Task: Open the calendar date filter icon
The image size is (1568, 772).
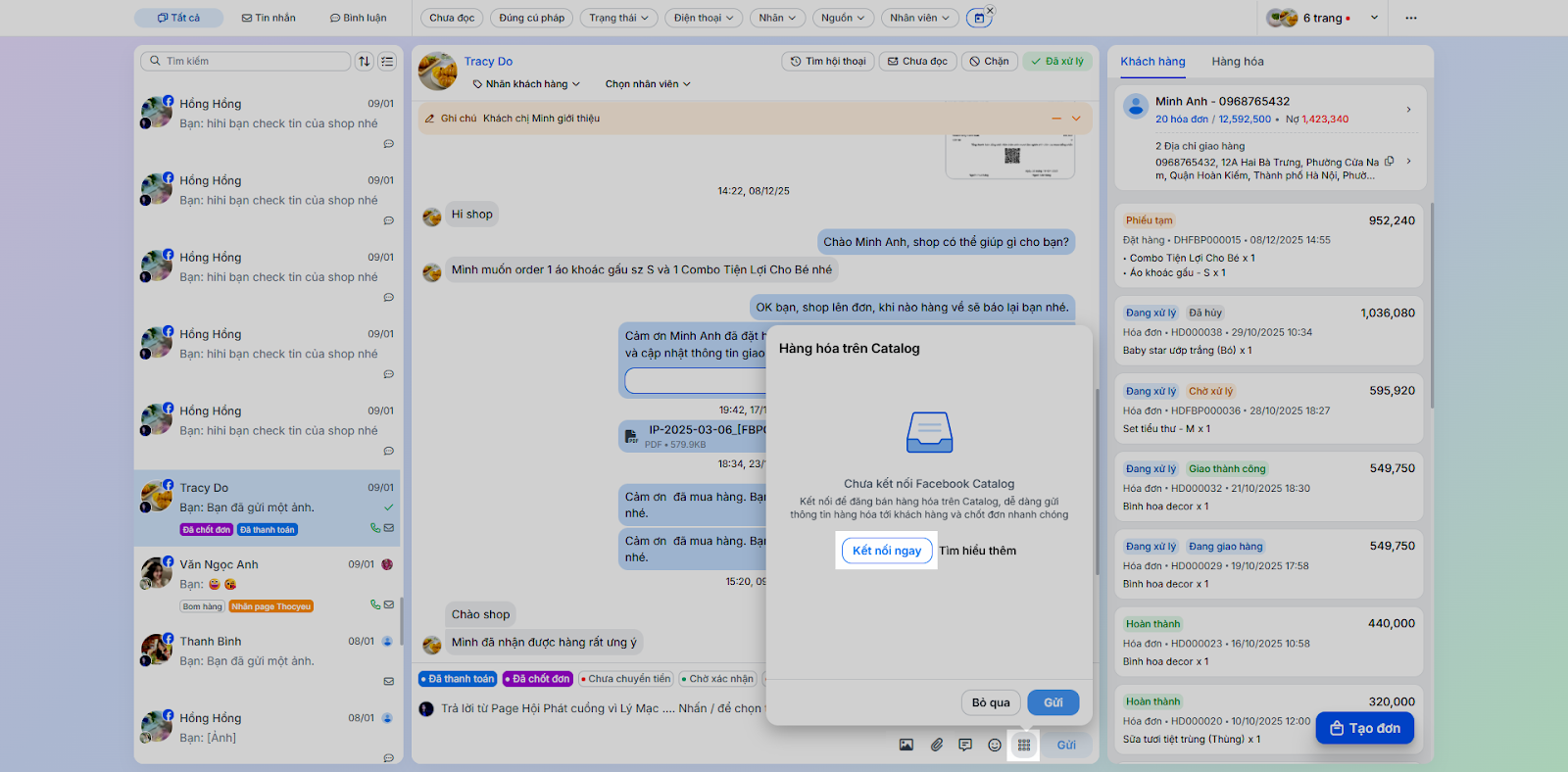Action: click(978, 18)
